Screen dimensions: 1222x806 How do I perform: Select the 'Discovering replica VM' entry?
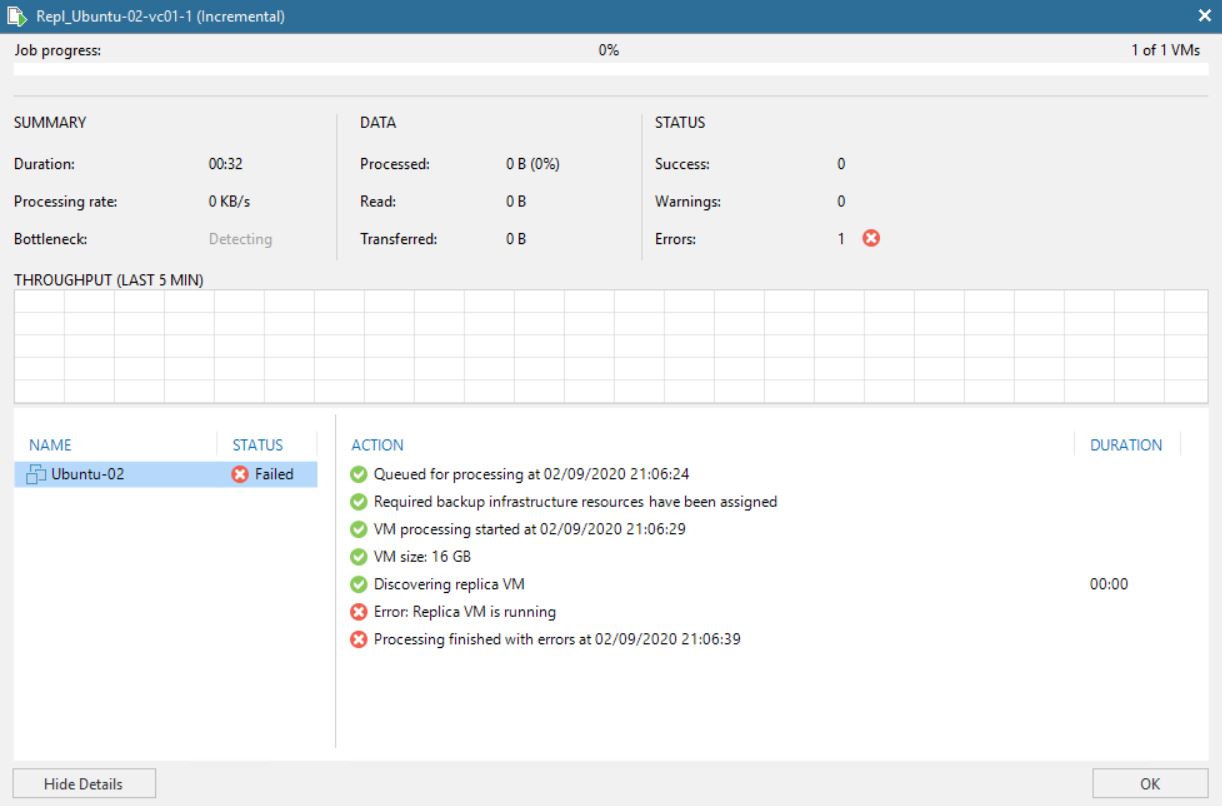(448, 584)
